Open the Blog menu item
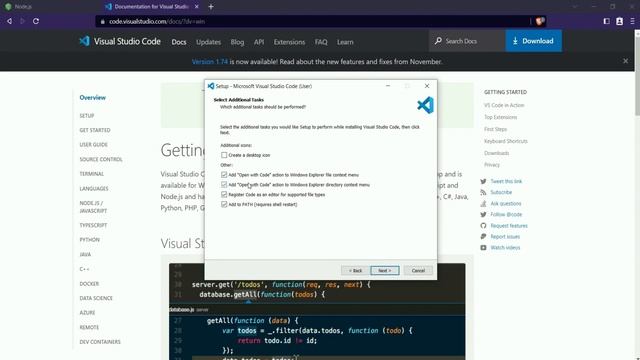 pyautogui.click(x=237, y=42)
